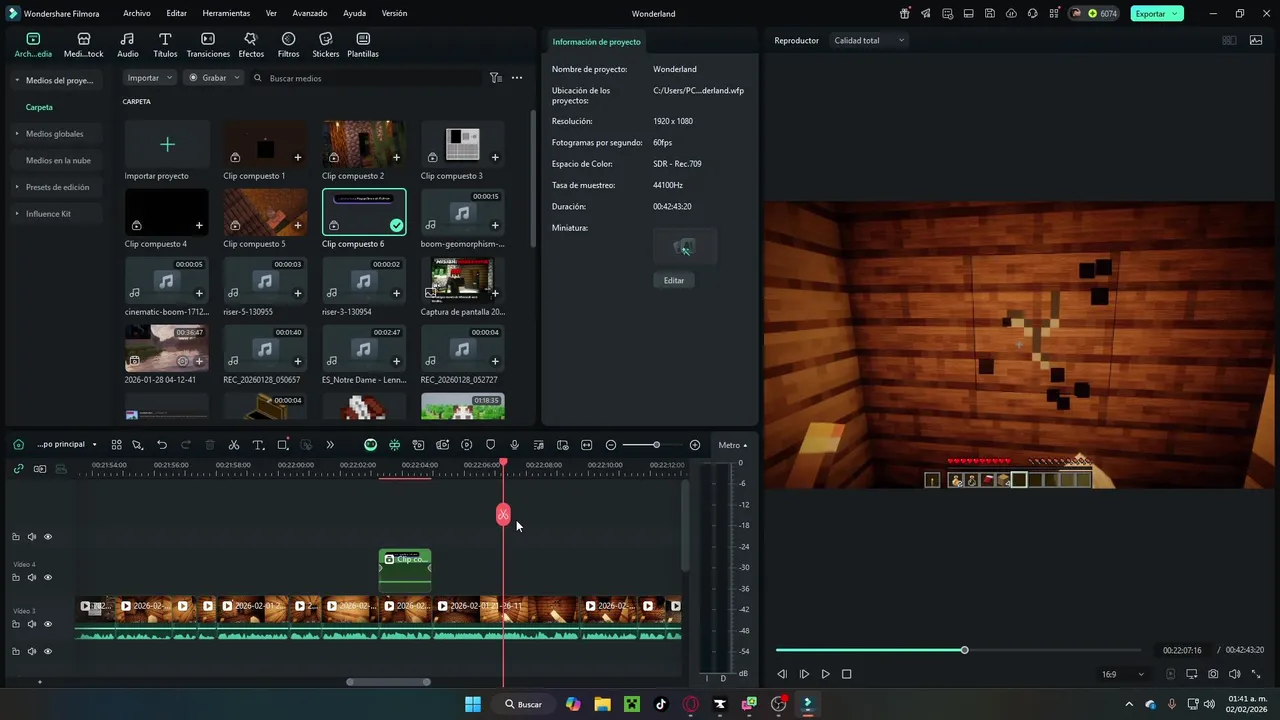The height and width of the screenshot is (720, 1280).
Task: Open the Editar menu
Action: 176,14
